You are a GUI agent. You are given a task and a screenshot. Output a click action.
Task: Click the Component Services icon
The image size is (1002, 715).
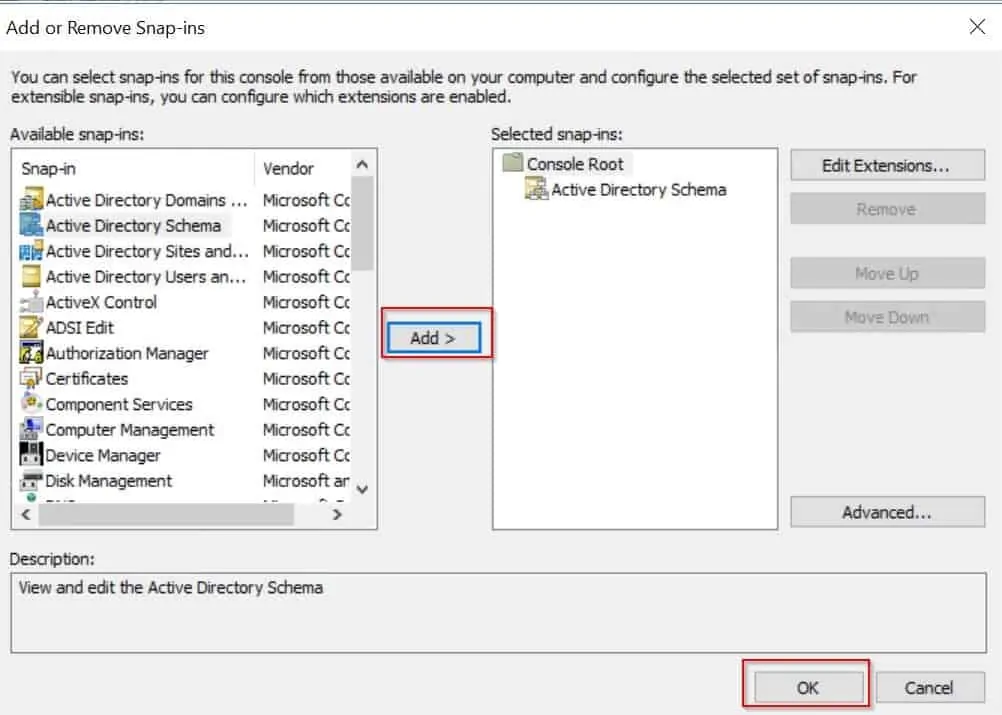coord(31,404)
